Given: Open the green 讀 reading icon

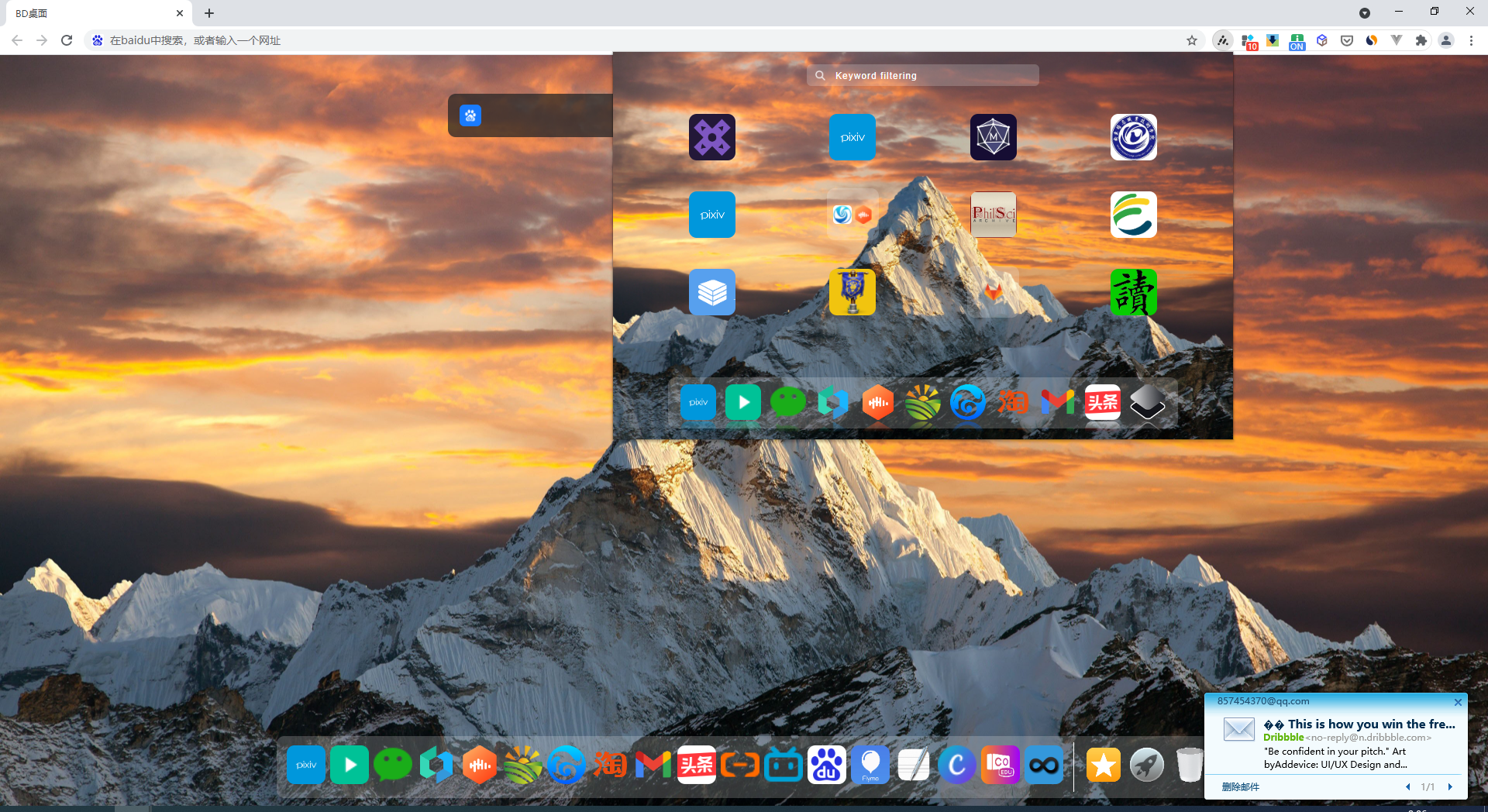Looking at the screenshot, I should click(x=1133, y=292).
